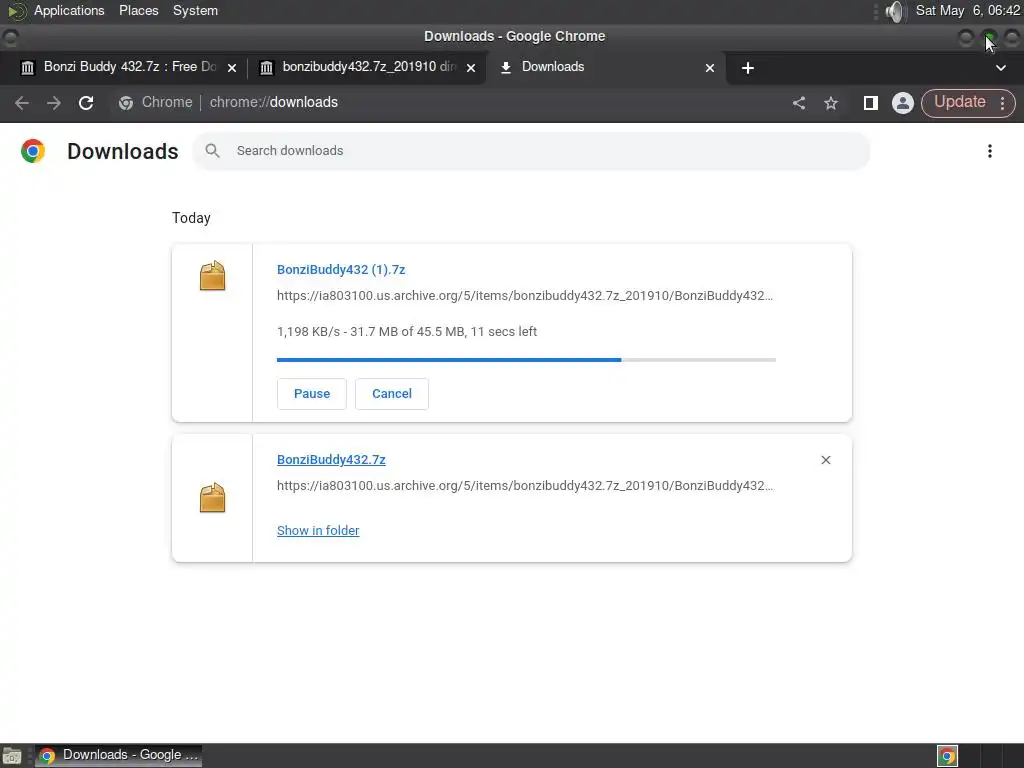Screen dimensions: 1024x768
Task: Go back using the browser back arrow
Action: (22, 103)
